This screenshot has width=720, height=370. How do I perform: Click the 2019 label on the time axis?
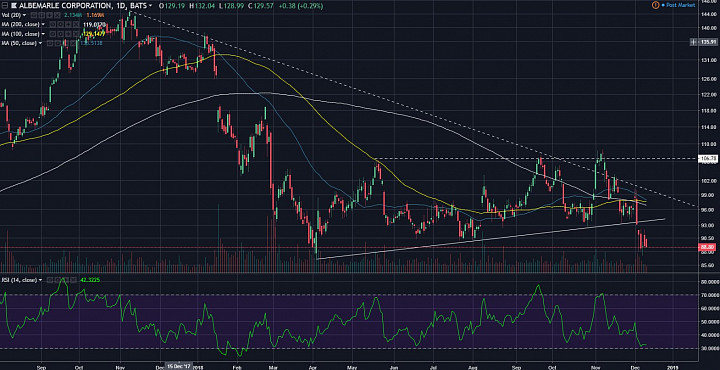point(674,367)
